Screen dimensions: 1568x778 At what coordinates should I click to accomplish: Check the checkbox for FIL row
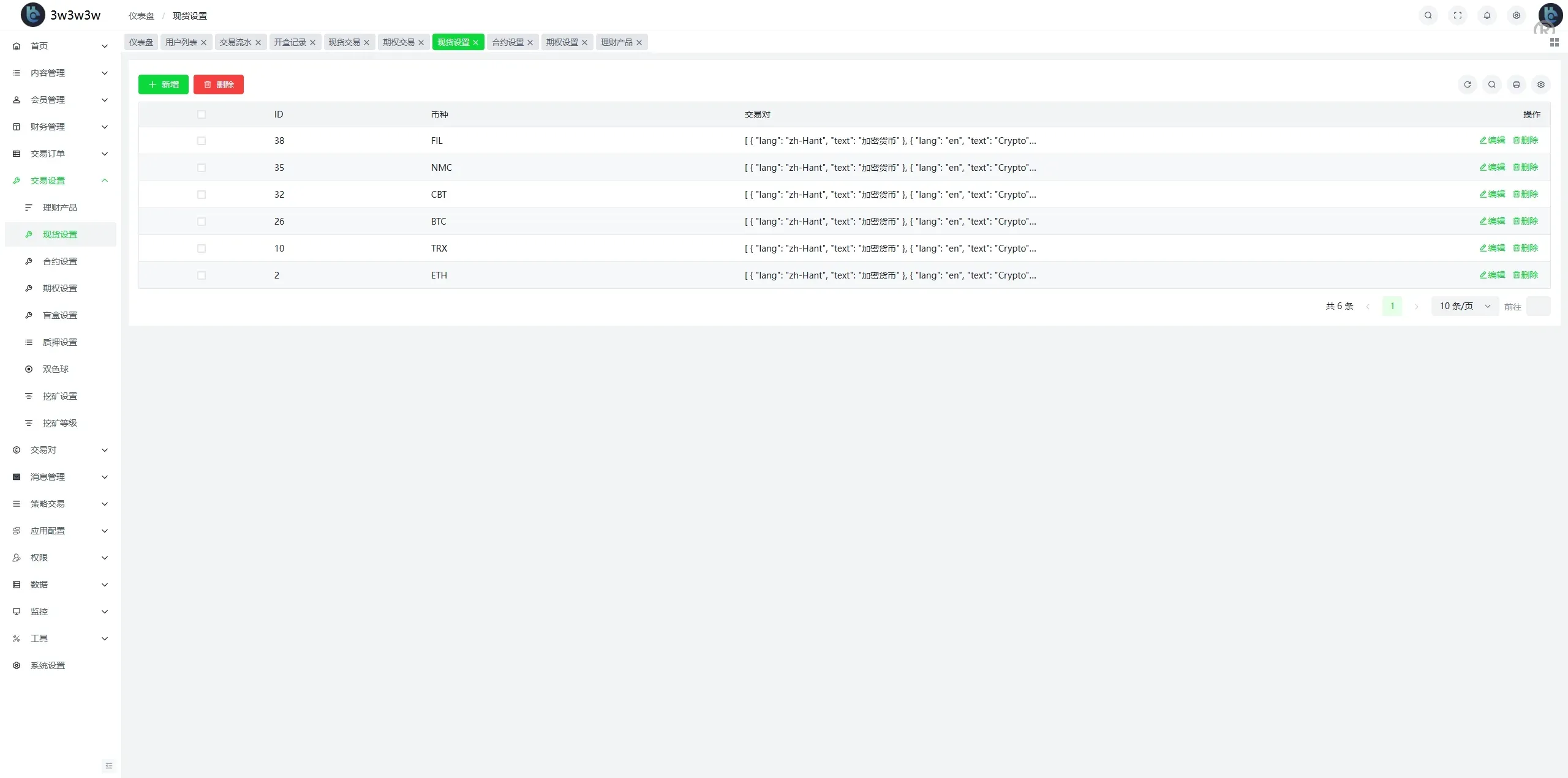point(202,141)
